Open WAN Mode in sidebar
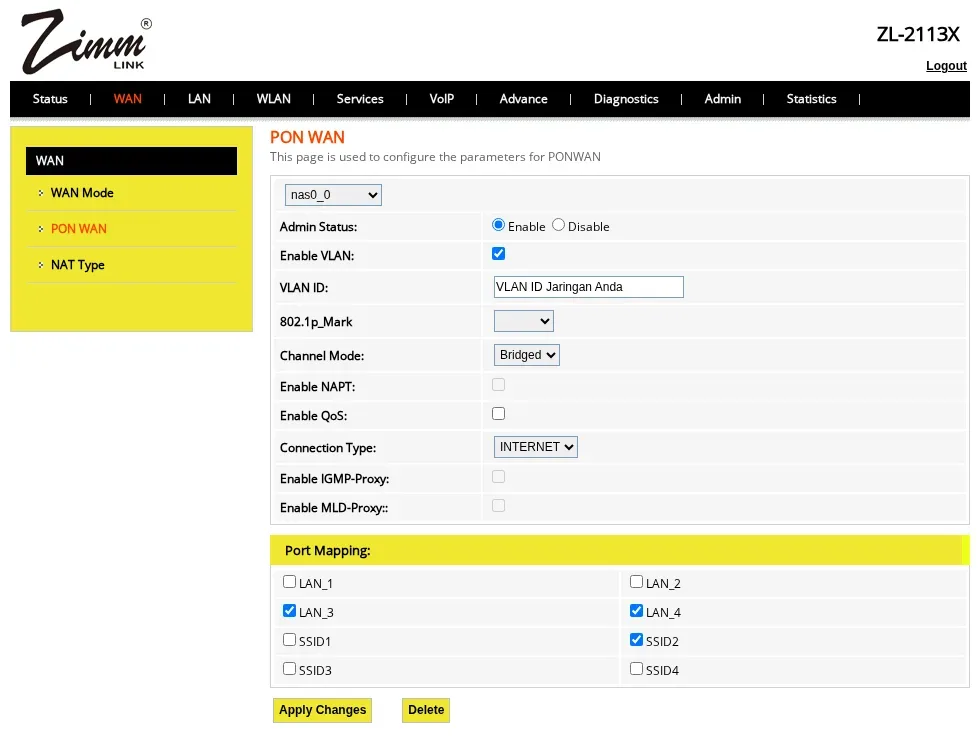980x752 pixels. coord(82,193)
